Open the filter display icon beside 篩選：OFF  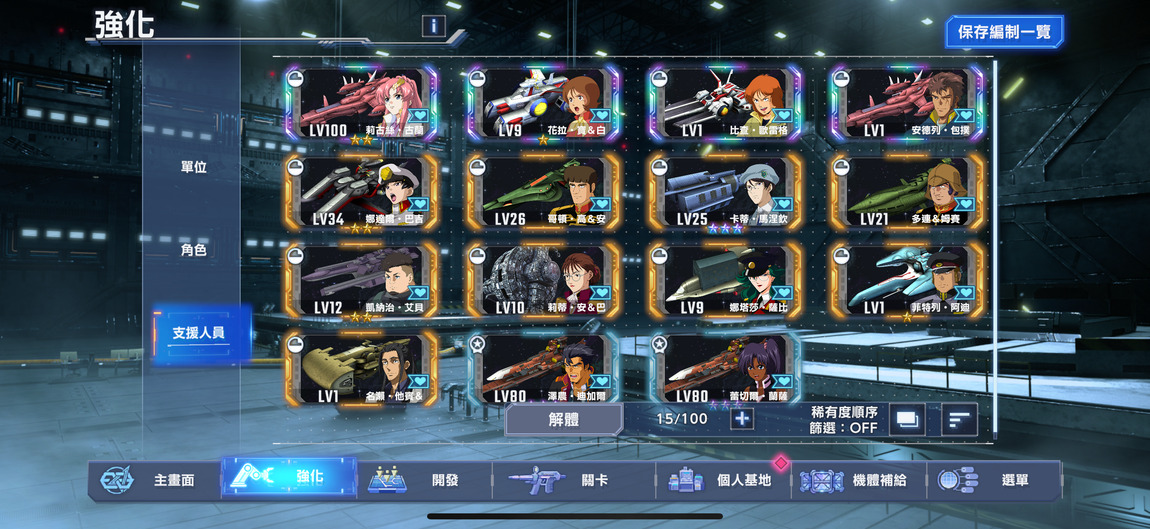(907, 420)
